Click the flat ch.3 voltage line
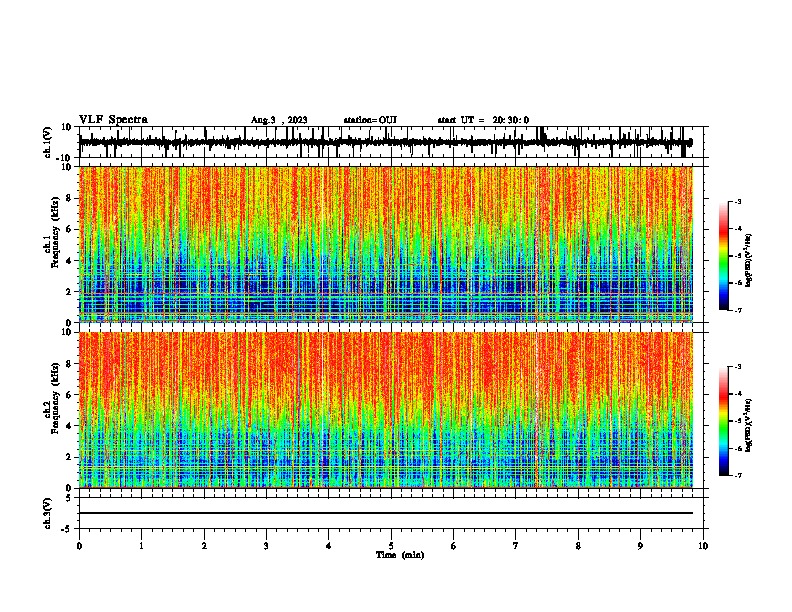The height and width of the screenshot is (612, 792). [385, 513]
